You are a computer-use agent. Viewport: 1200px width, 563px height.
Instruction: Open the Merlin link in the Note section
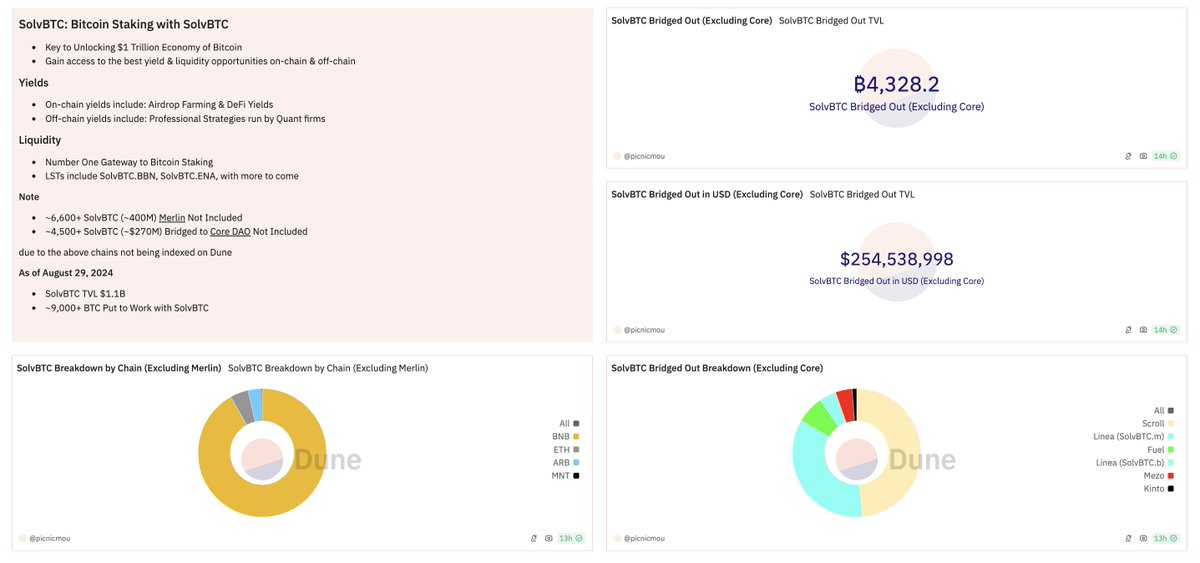pyautogui.click(x=173, y=217)
